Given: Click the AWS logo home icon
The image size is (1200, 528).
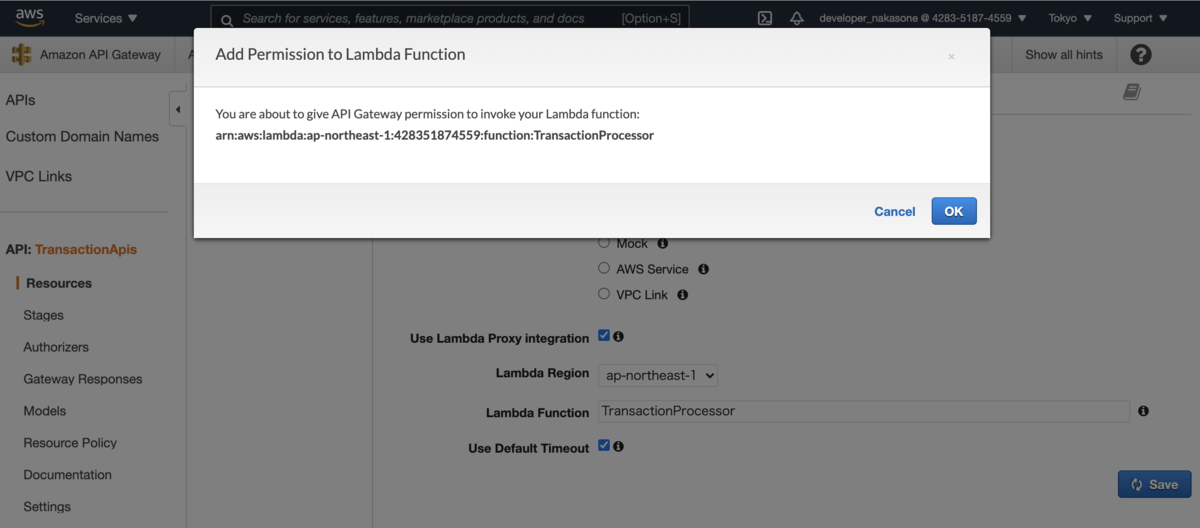Looking at the screenshot, I should (x=29, y=18).
